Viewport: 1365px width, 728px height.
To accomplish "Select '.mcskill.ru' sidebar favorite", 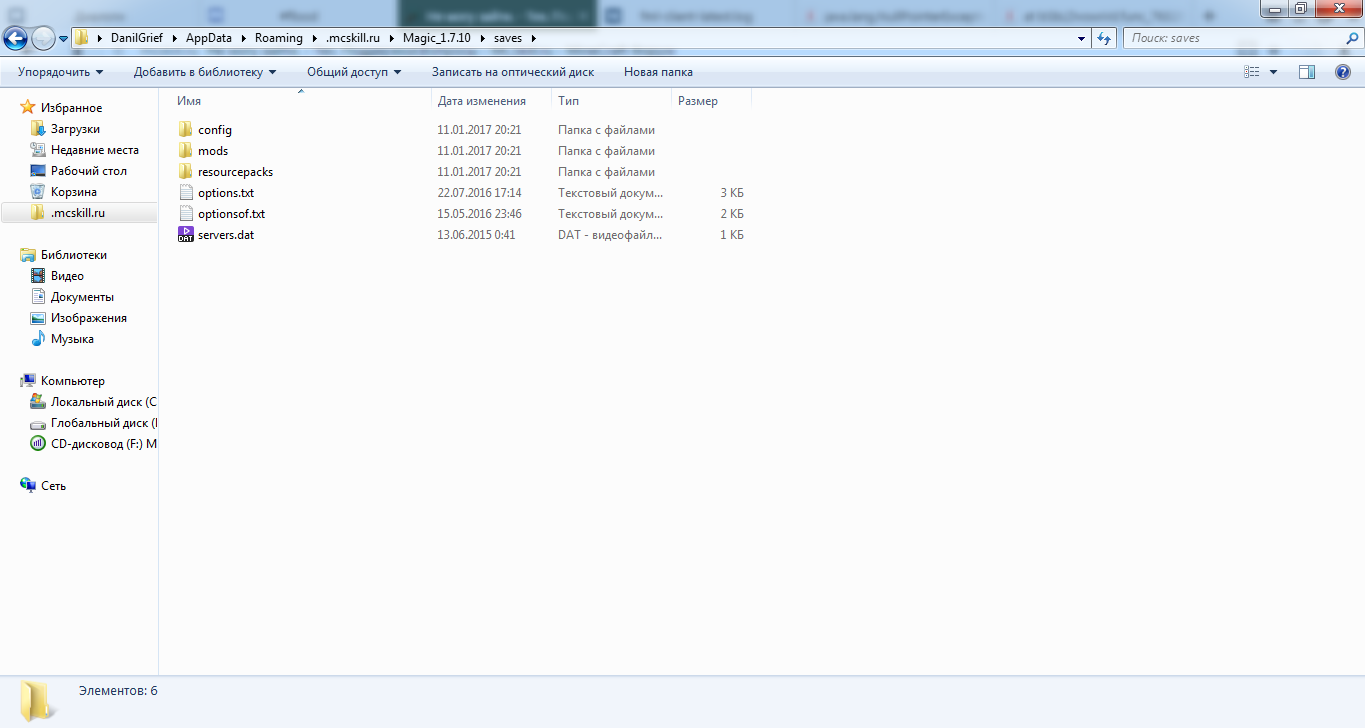I will pyautogui.click(x=78, y=213).
